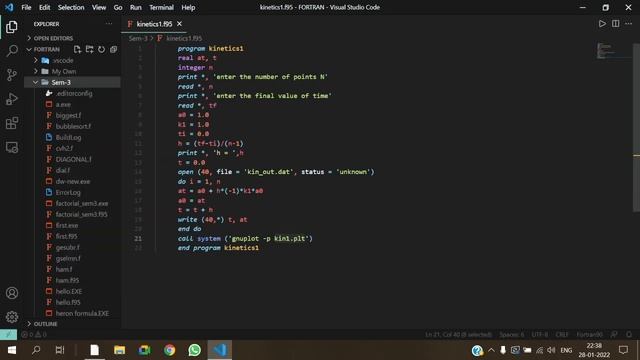640x360 pixels.
Task: Open the File menu
Action: click(x=26, y=7)
